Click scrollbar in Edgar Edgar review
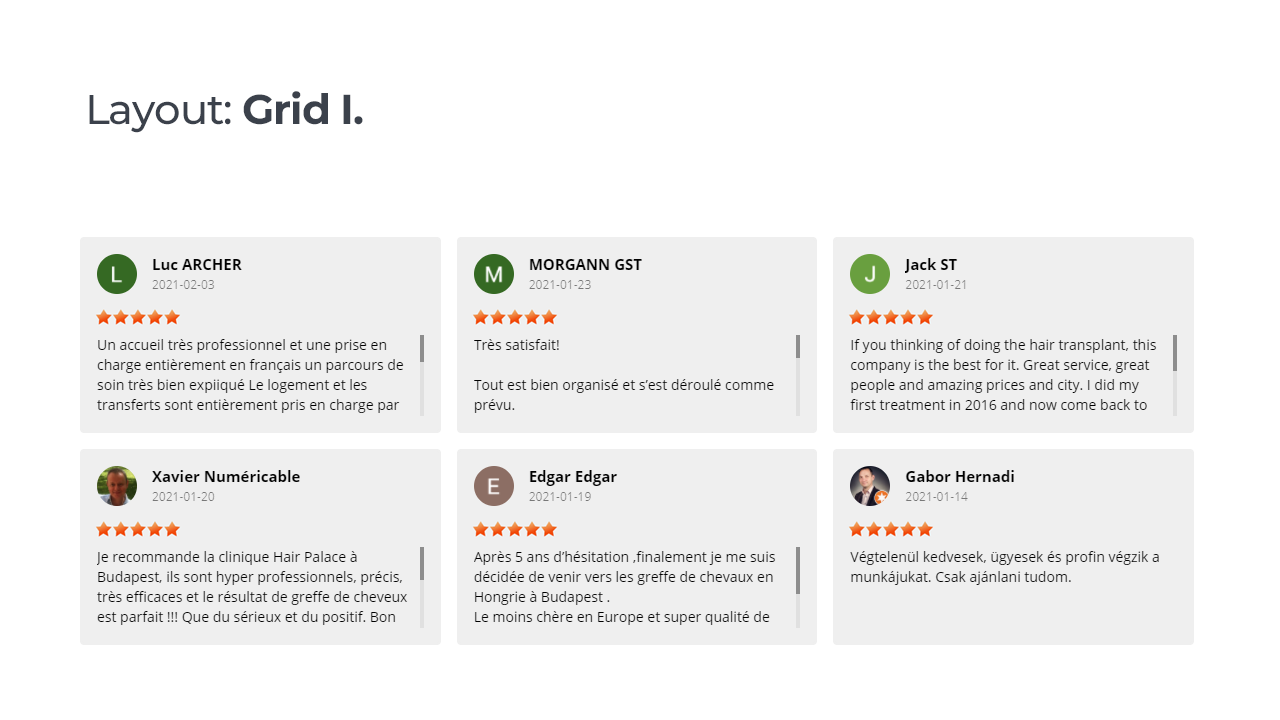Viewport: 1280px width, 720px height. [x=798, y=587]
